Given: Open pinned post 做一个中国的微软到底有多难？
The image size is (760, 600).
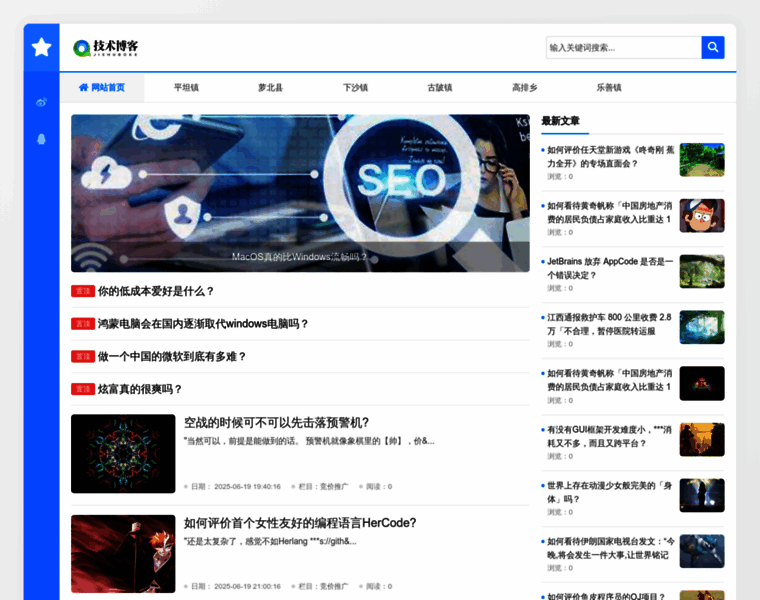Looking at the screenshot, I should pos(172,356).
